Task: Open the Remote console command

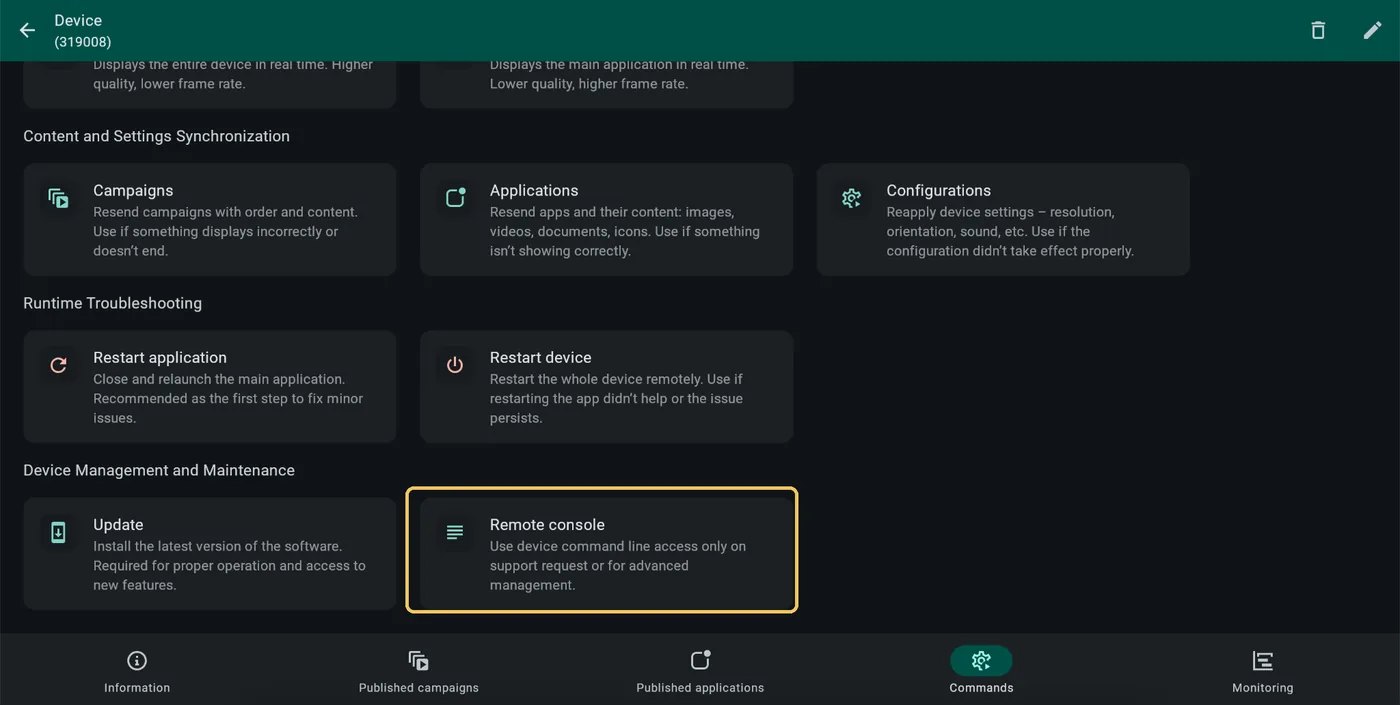Action: 606,554
